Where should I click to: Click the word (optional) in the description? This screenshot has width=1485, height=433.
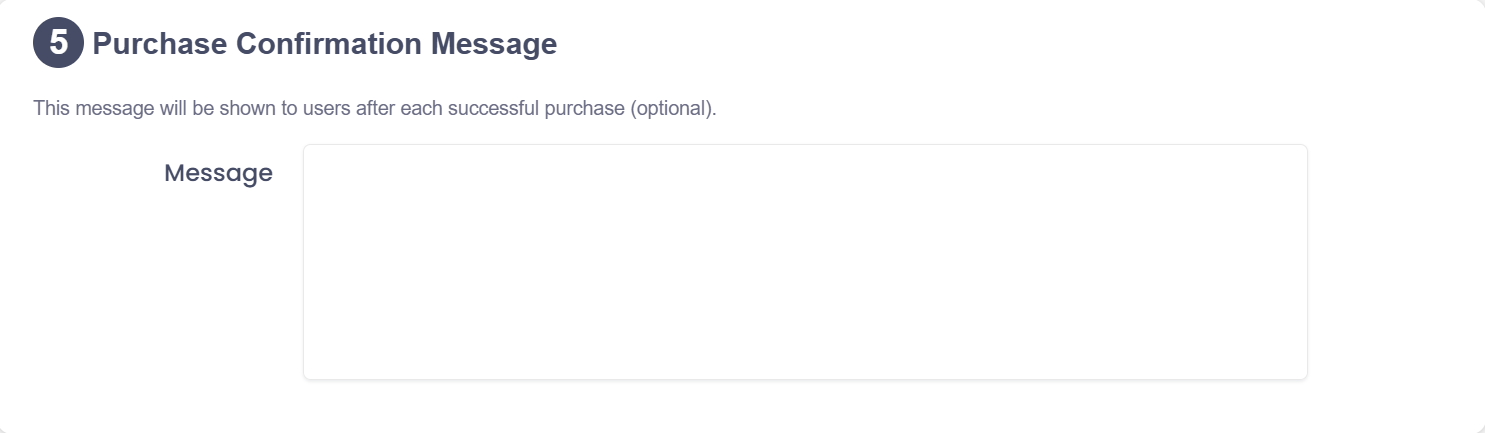[x=673, y=108]
